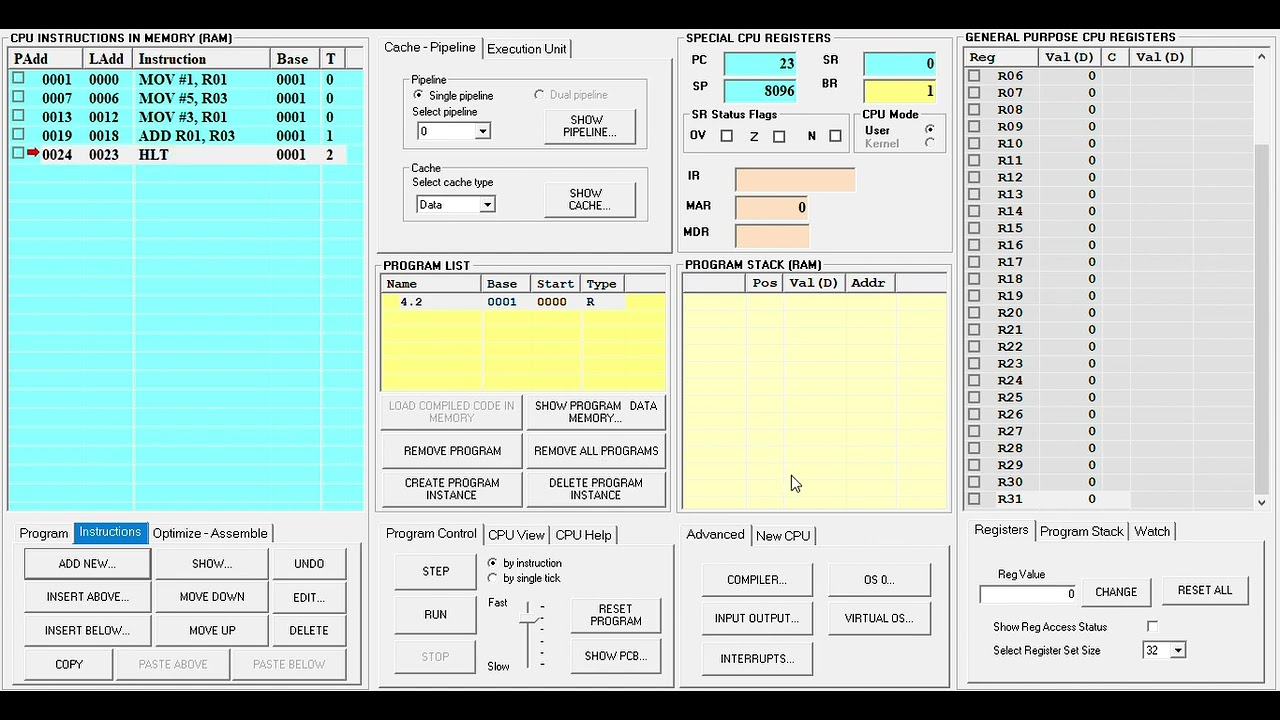This screenshot has width=1280, height=720.
Task: Click the registers list scrollbar down arrow
Action: (x=1261, y=503)
